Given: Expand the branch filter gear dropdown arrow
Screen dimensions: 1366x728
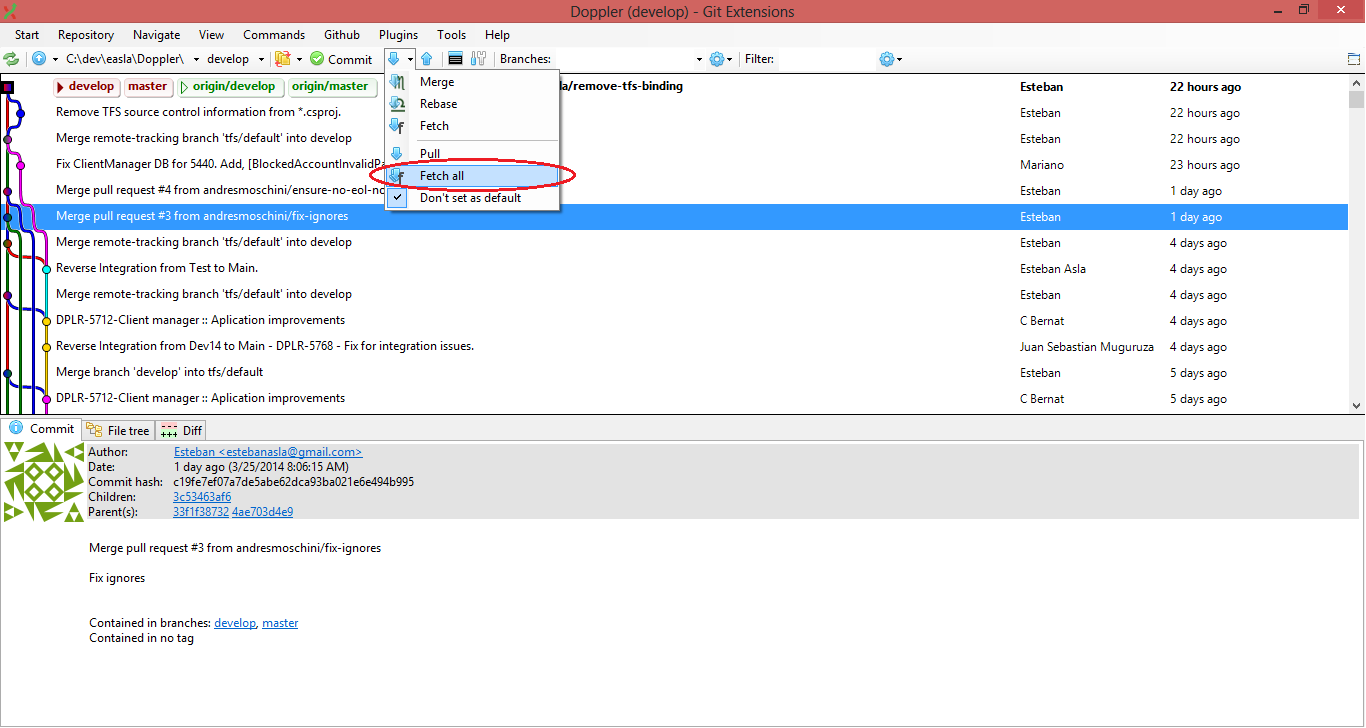Looking at the screenshot, I should (x=730, y=59).
